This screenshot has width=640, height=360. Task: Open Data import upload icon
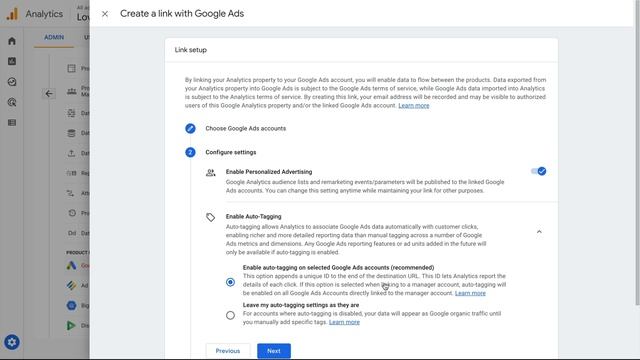(71, 153)
